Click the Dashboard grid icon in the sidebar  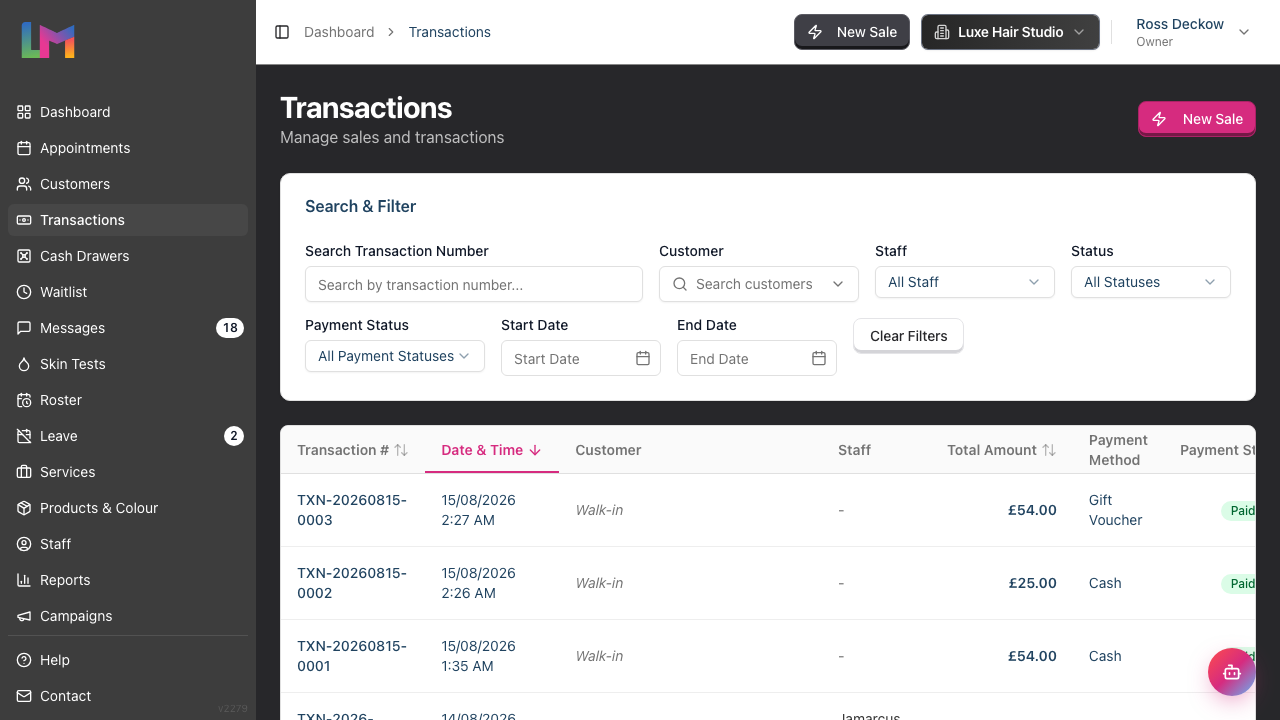pos(24,112)
